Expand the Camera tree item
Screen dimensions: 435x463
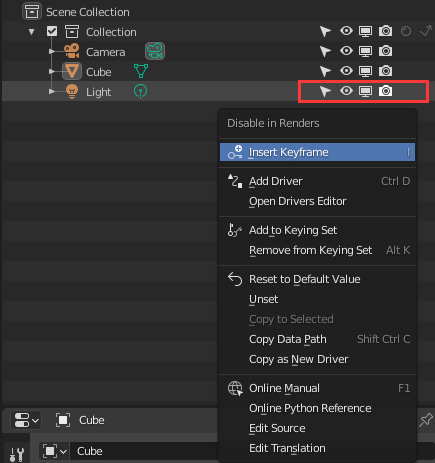pos(52,51)
